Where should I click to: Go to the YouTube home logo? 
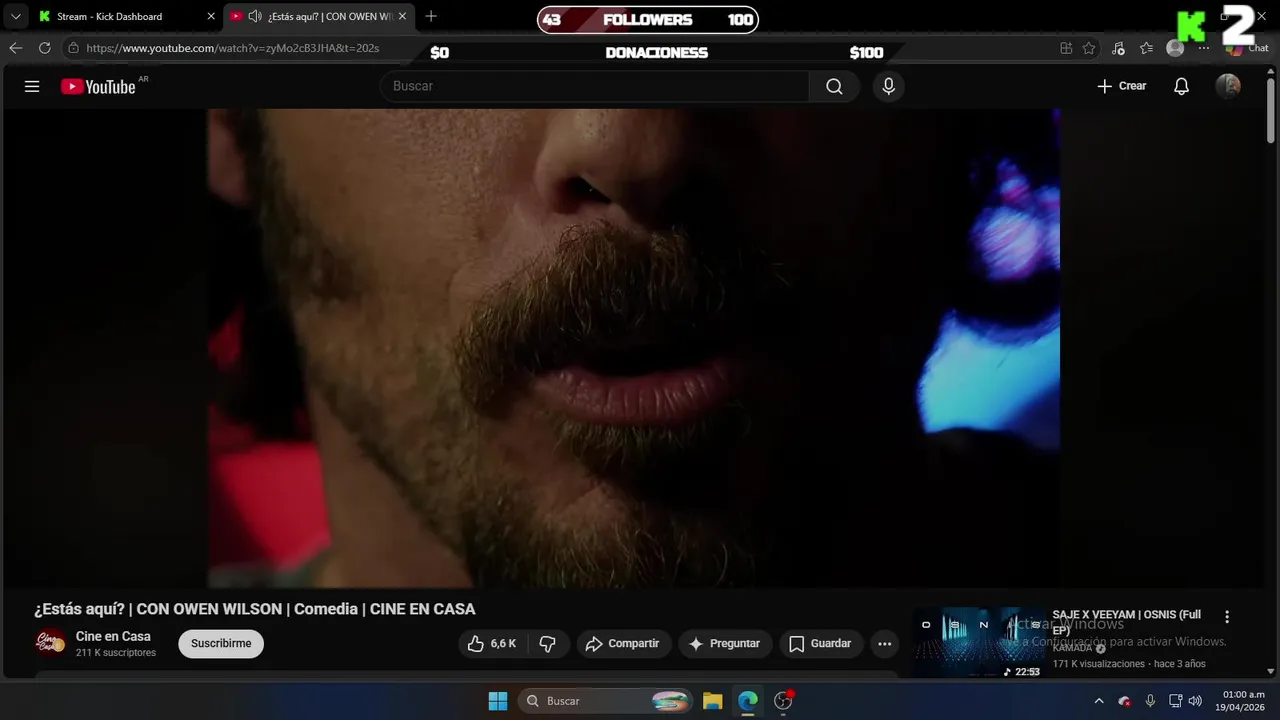[x=98, y=86]
